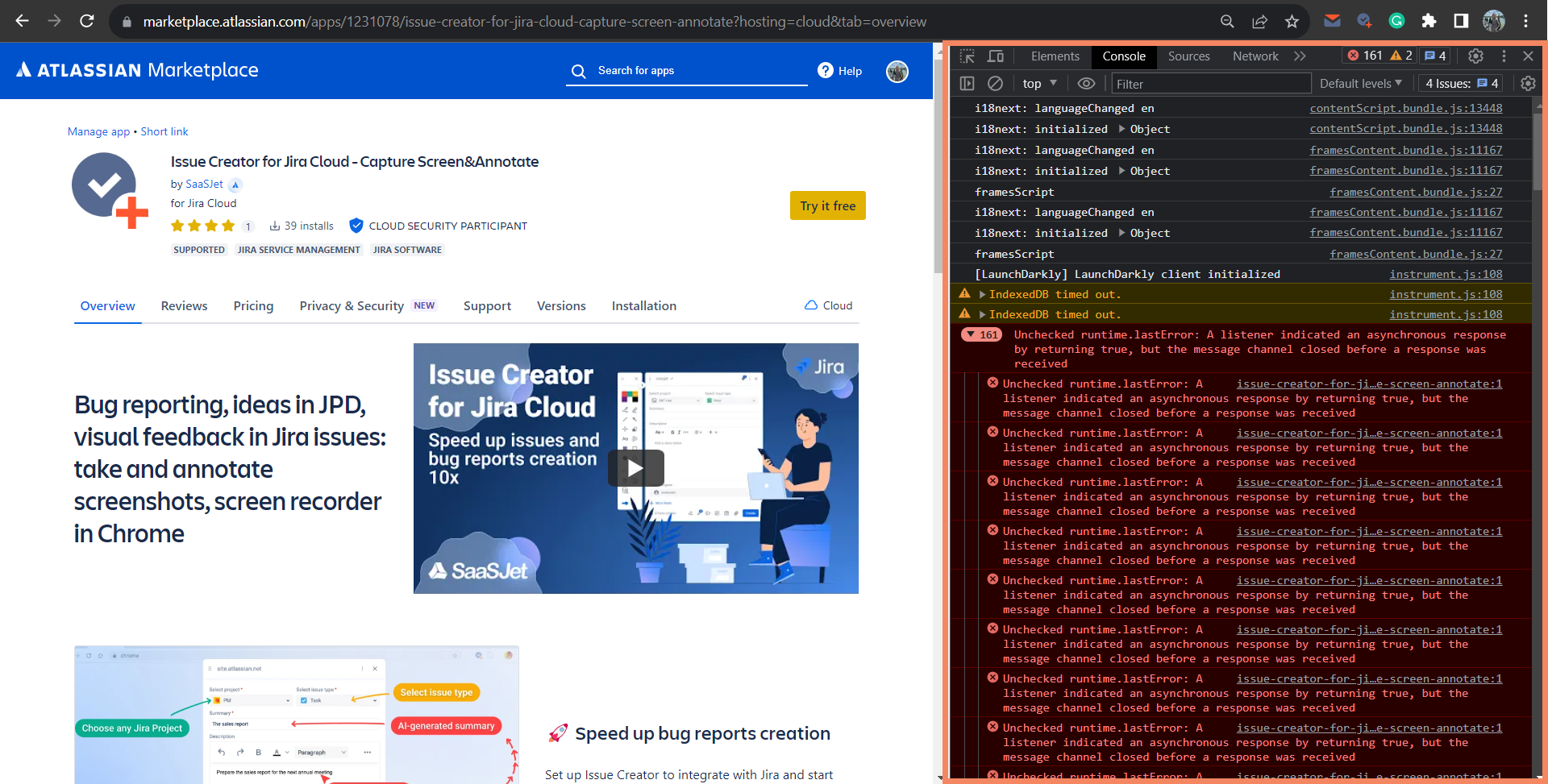Open the Grammarly extension icon
This screenshot has height=784, width=1548.
point(1397,21)
